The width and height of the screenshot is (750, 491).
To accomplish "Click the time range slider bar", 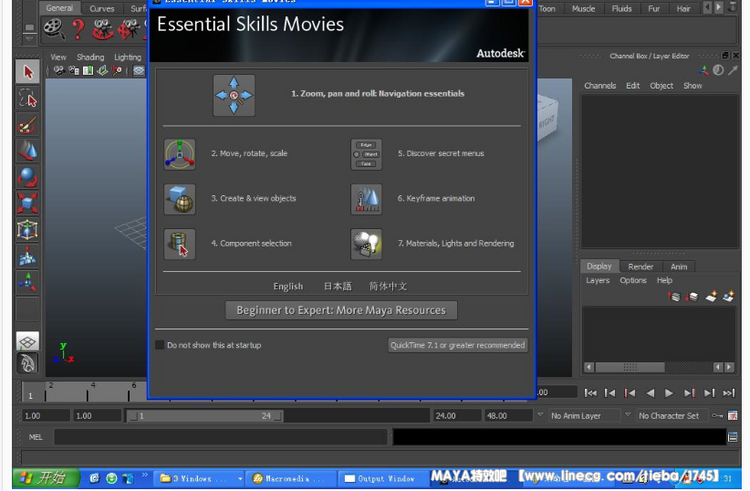I will [x=206, y=416].
